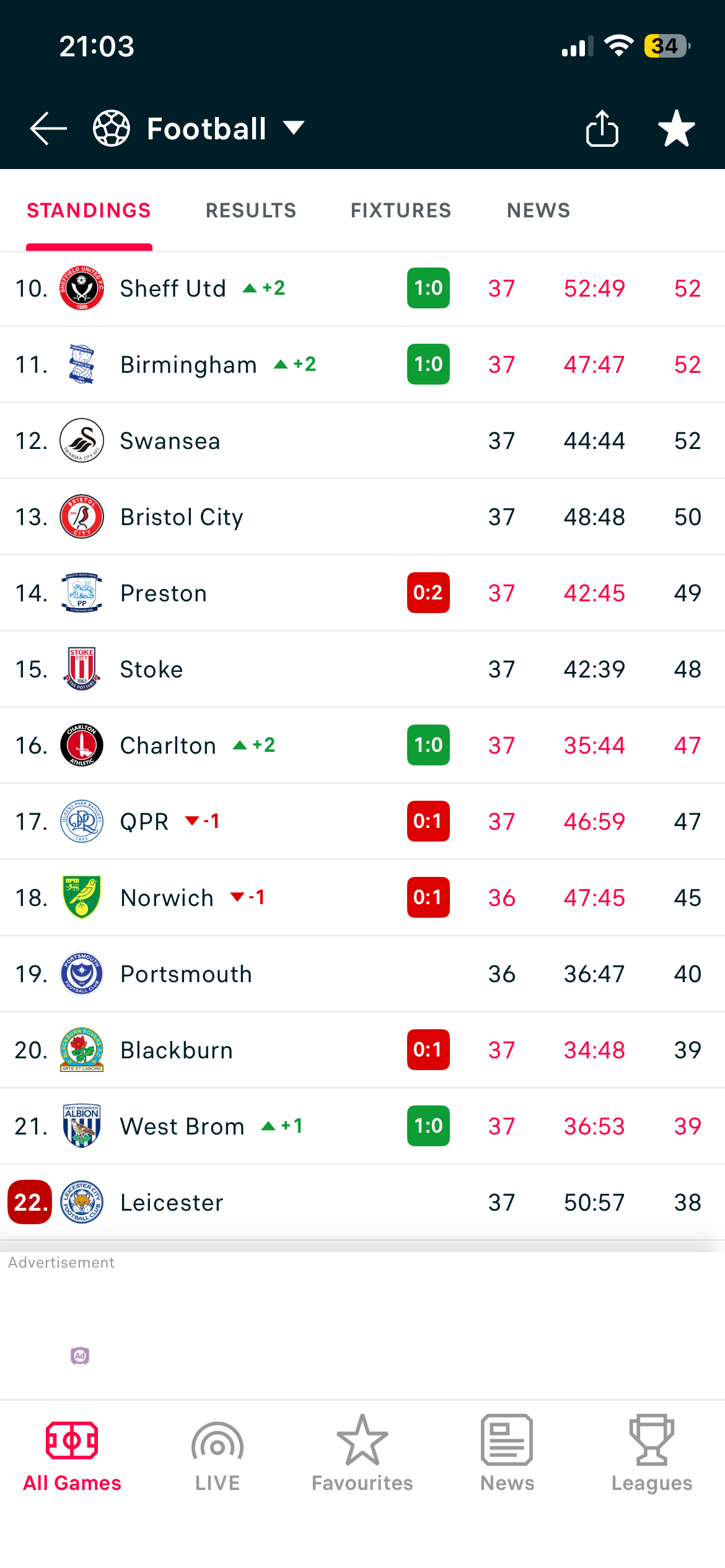
Task: Switch to the Results tab
Action: click(251, 211)
